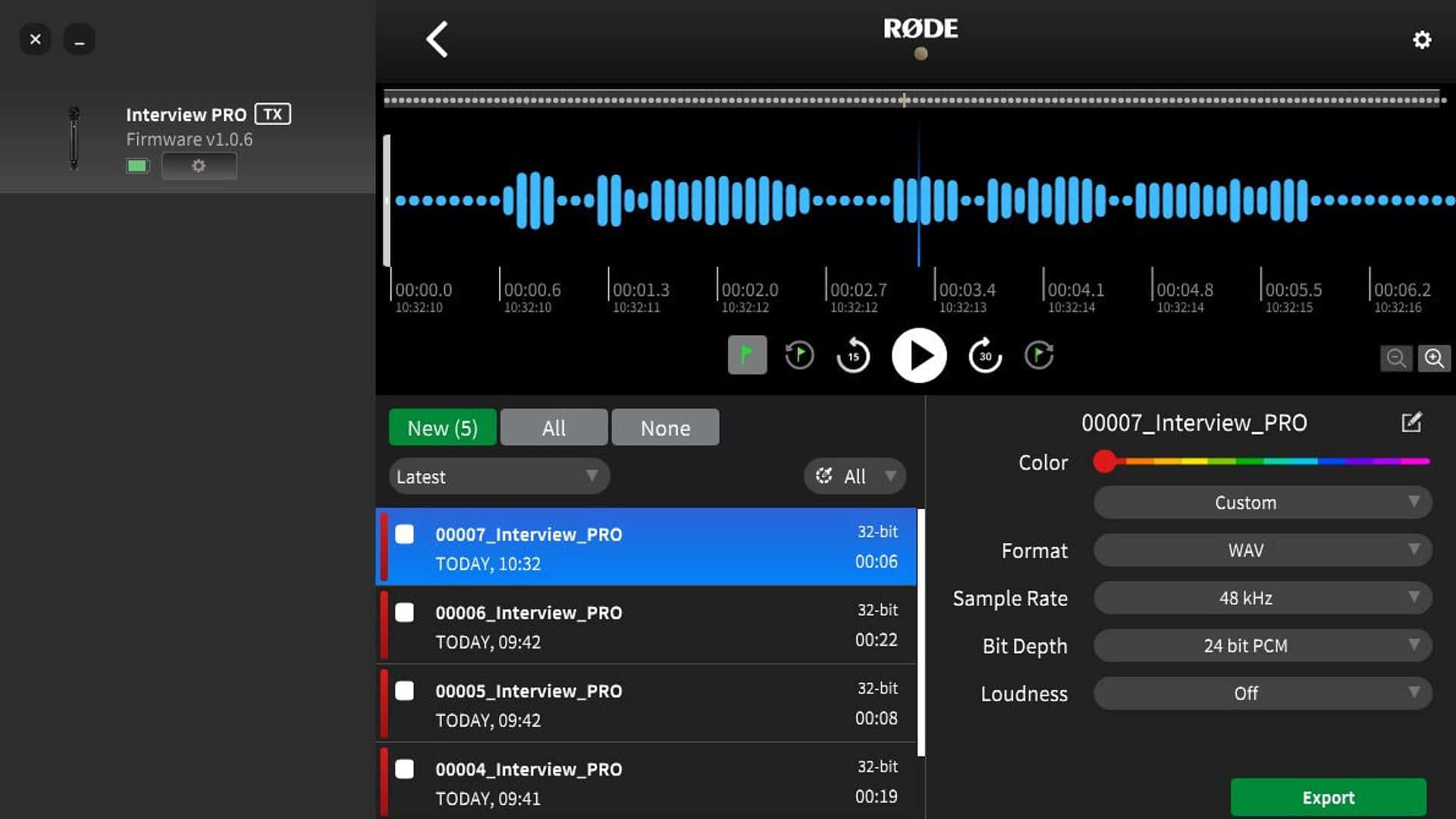This screenshot has height=819, width=1456.
Task: Click the Color hue slider bar
Action: (x=1266, y=461)
